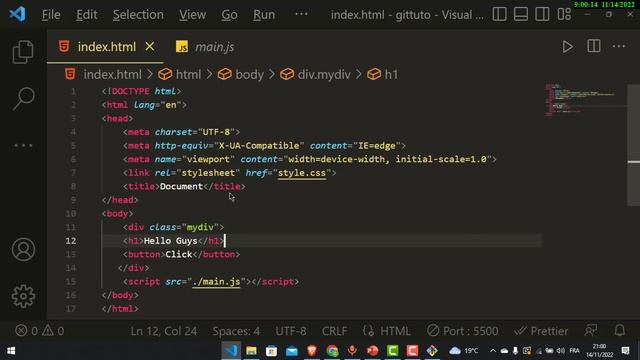Split the editor to the right
This screenshot has height=360, width=640.
pyautogui.click(x=593, y=46)
